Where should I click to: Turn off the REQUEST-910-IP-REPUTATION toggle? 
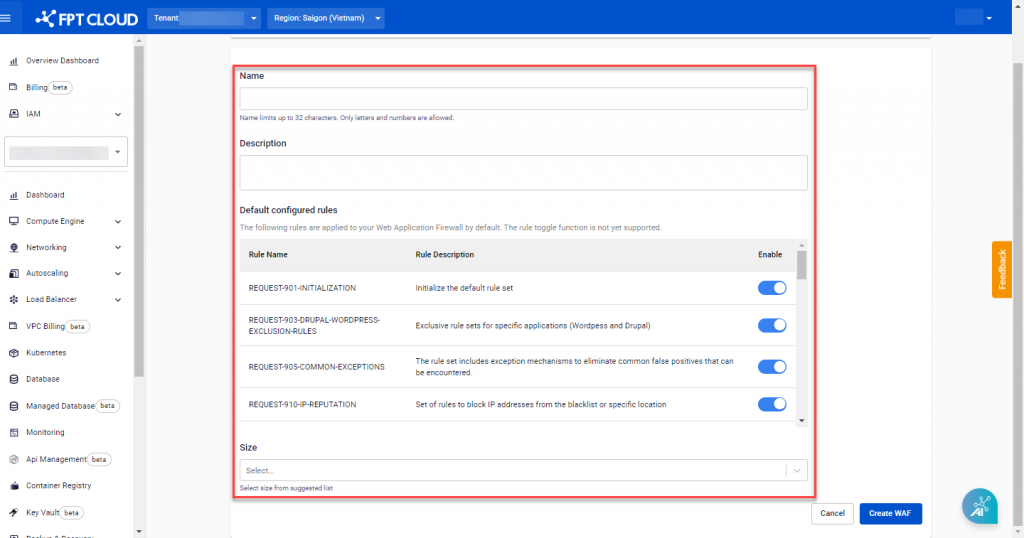(x=772, y=404)
